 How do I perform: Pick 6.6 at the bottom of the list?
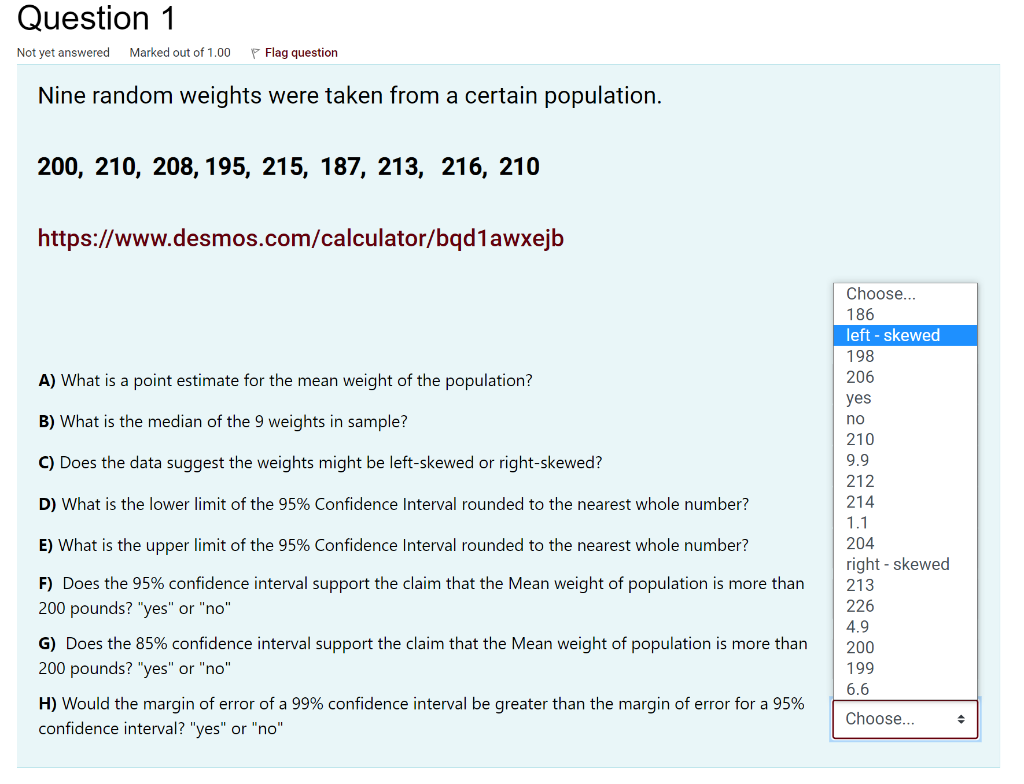click(856, 689)
